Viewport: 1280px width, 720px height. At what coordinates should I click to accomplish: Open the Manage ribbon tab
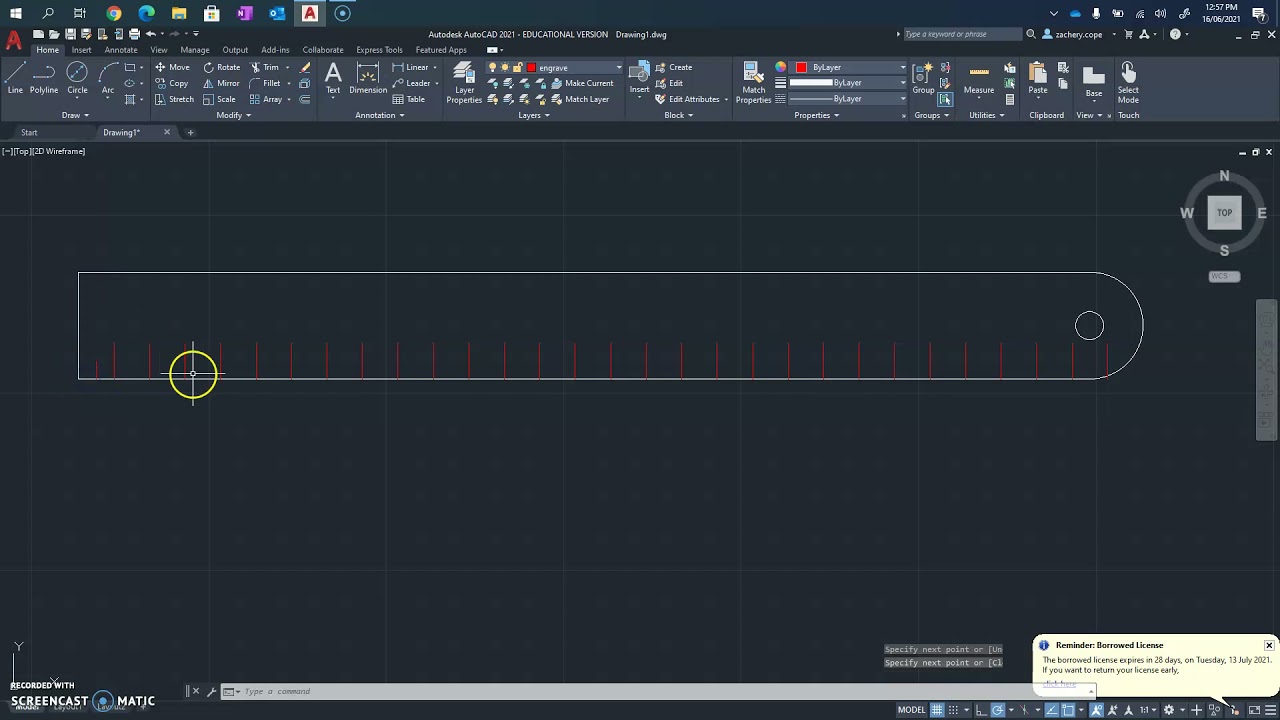pyautogui.click(x=195, y=50)
